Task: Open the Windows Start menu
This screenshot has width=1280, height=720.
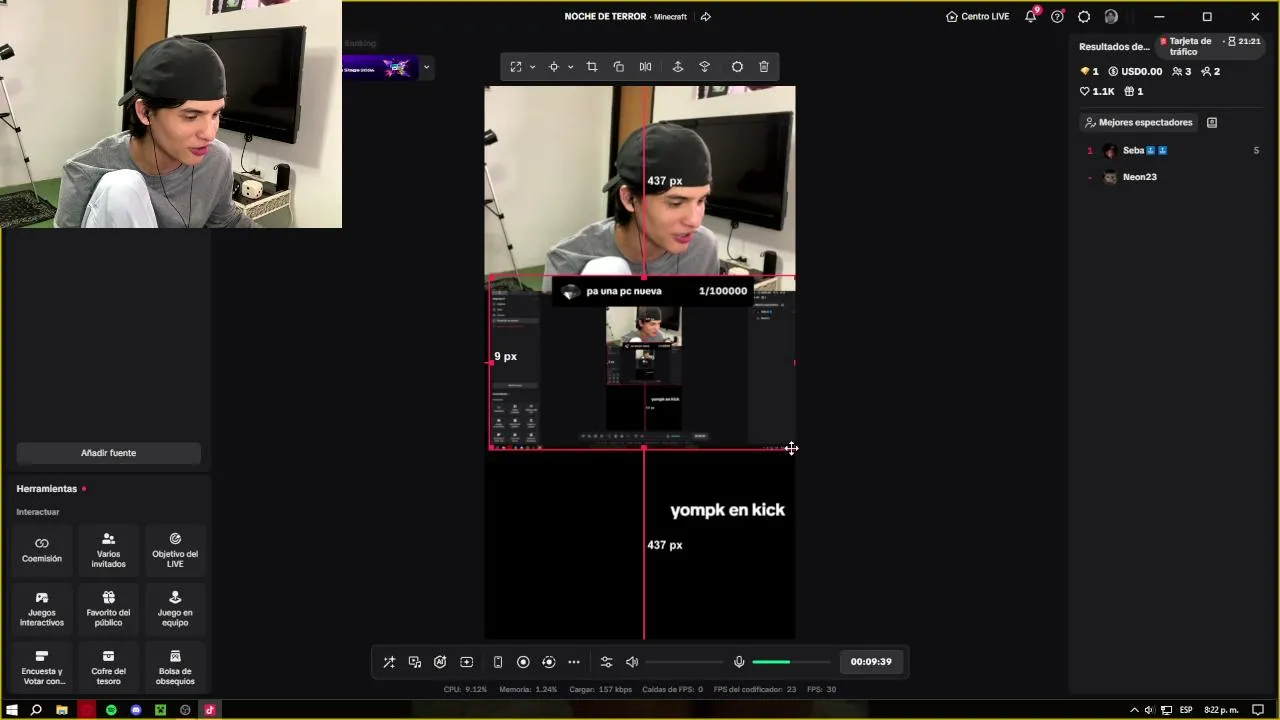Action: [12, 710]
